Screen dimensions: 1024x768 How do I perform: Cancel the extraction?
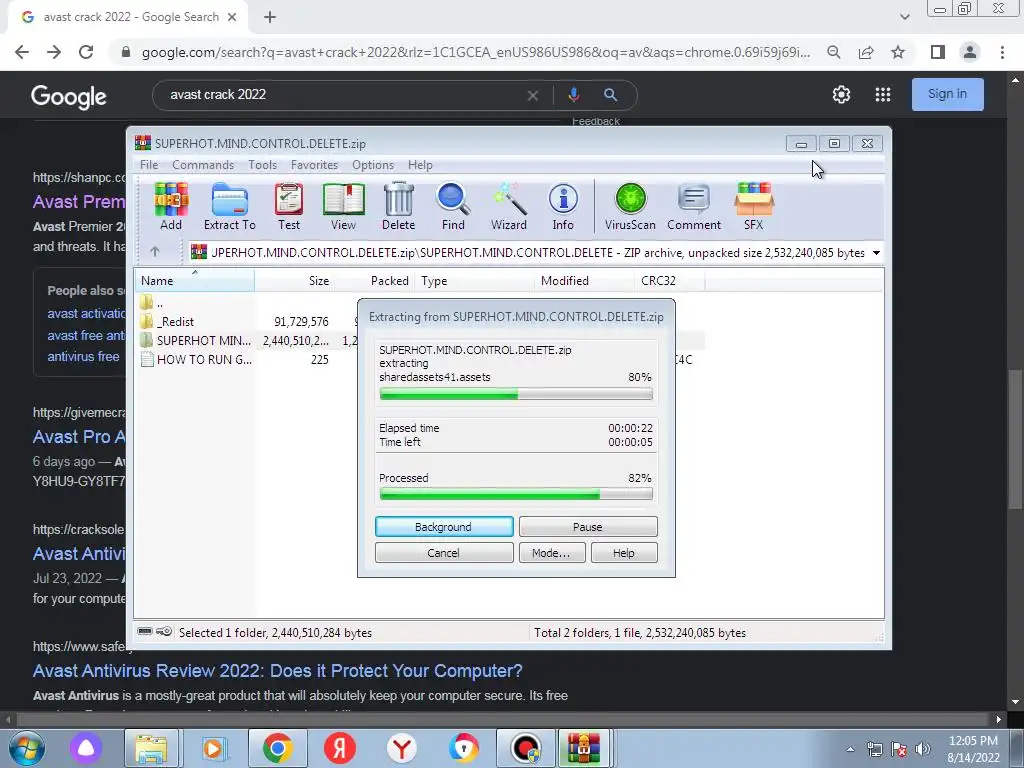click(x=444, y=552)
